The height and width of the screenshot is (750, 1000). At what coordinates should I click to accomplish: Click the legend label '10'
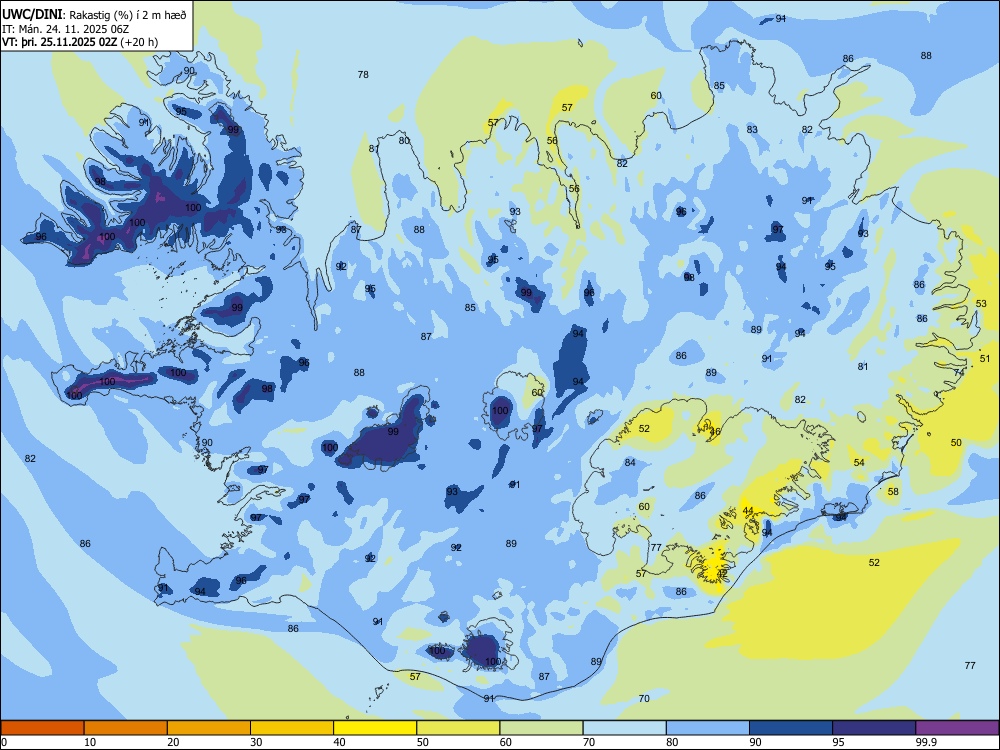click(x=90, y=742)
